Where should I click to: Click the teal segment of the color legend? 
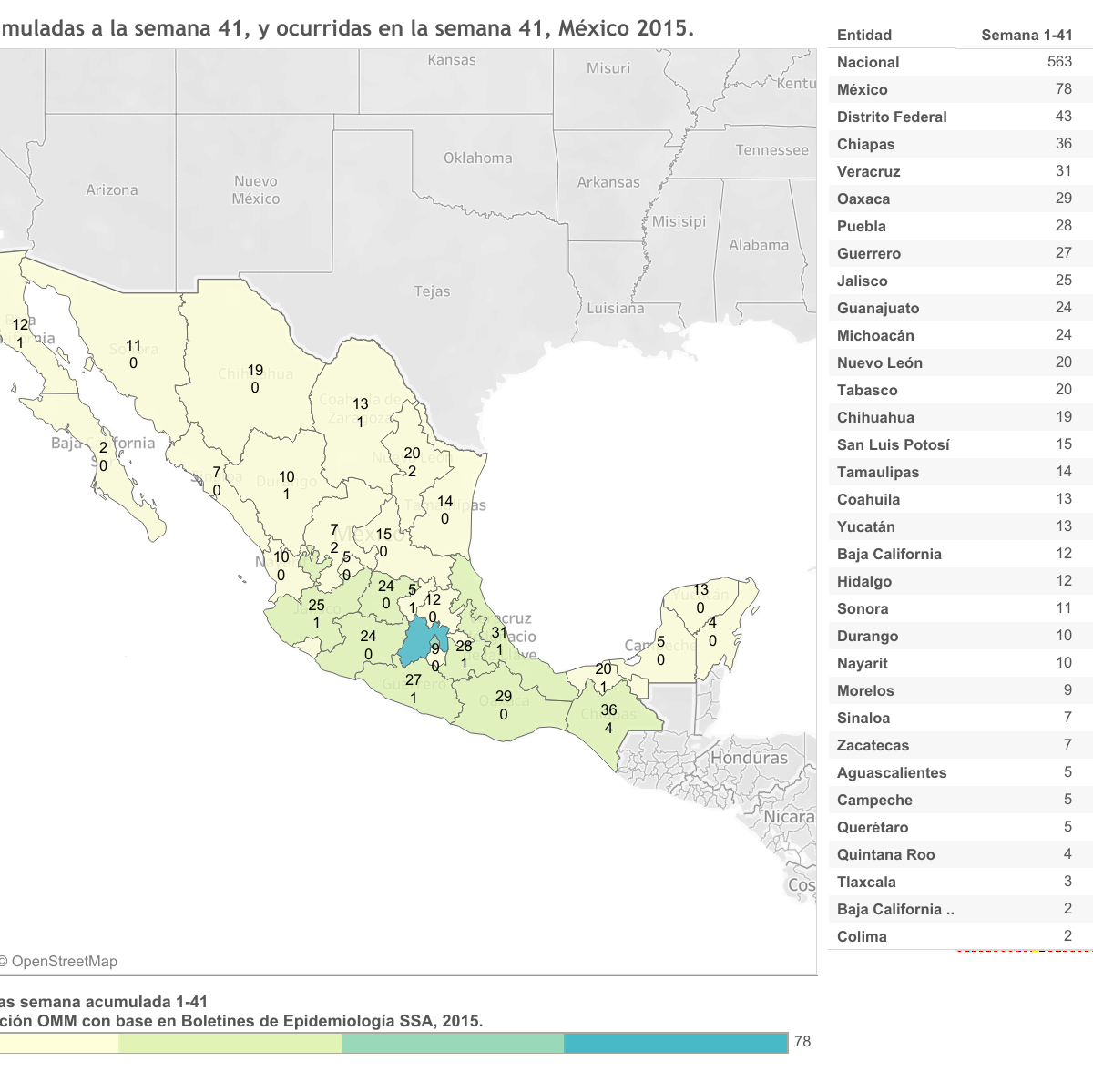(675, 1043)
